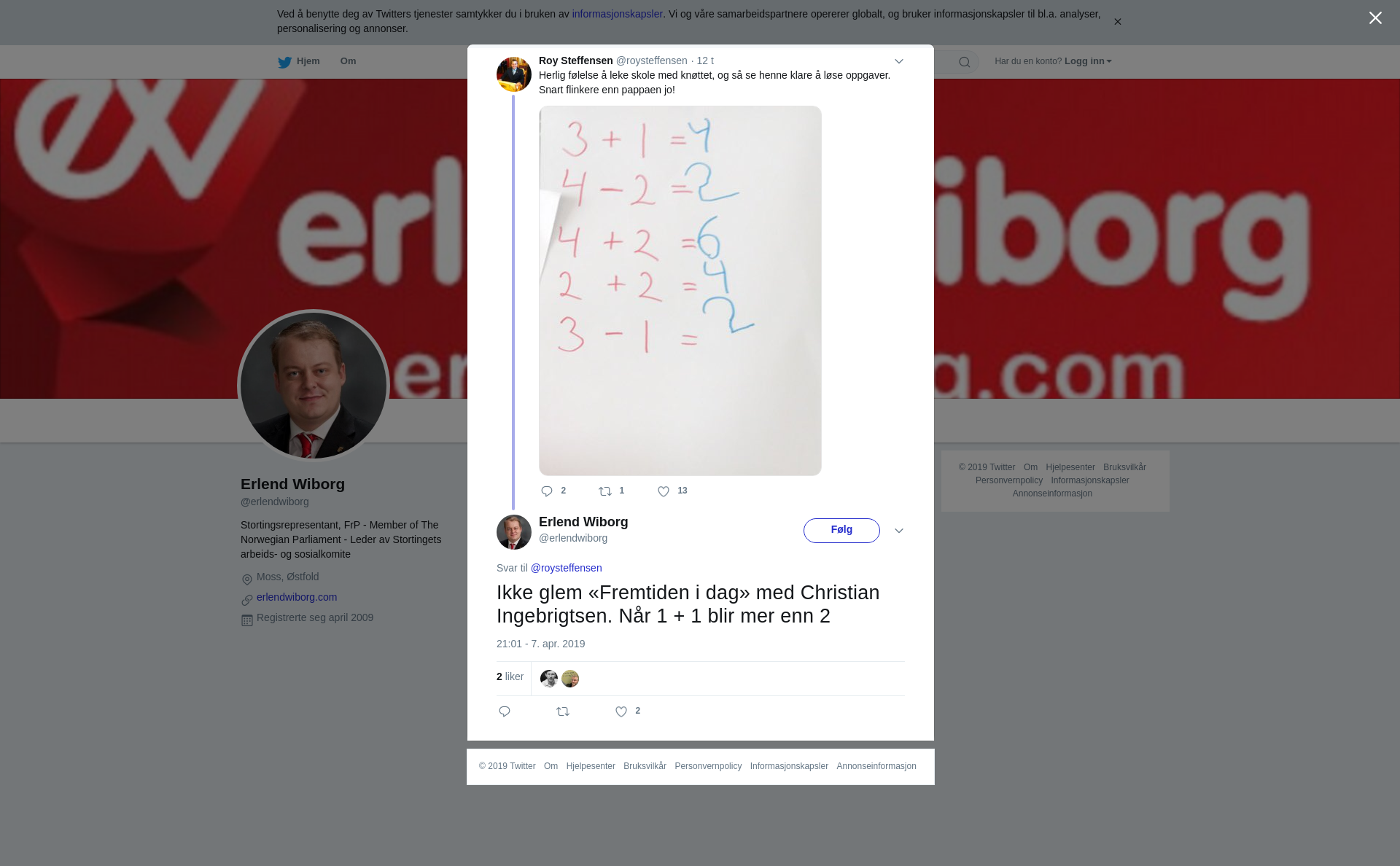Open the @roysteffensen mention link
This screenshot has height=866, width=1400.
pyautogui.click(x=566, y=568)
